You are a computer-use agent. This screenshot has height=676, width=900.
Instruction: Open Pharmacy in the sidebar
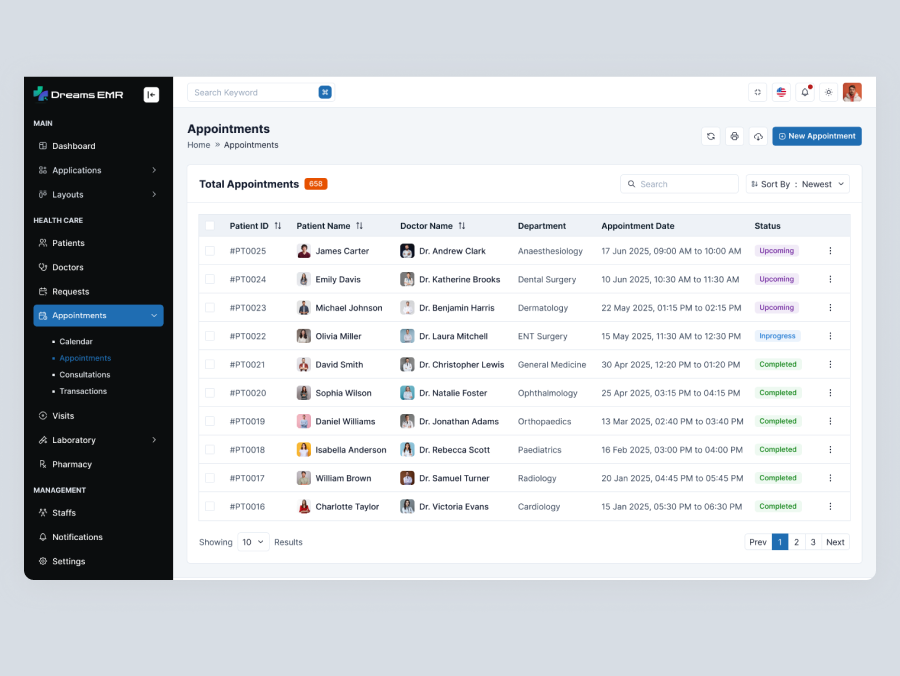98,464
